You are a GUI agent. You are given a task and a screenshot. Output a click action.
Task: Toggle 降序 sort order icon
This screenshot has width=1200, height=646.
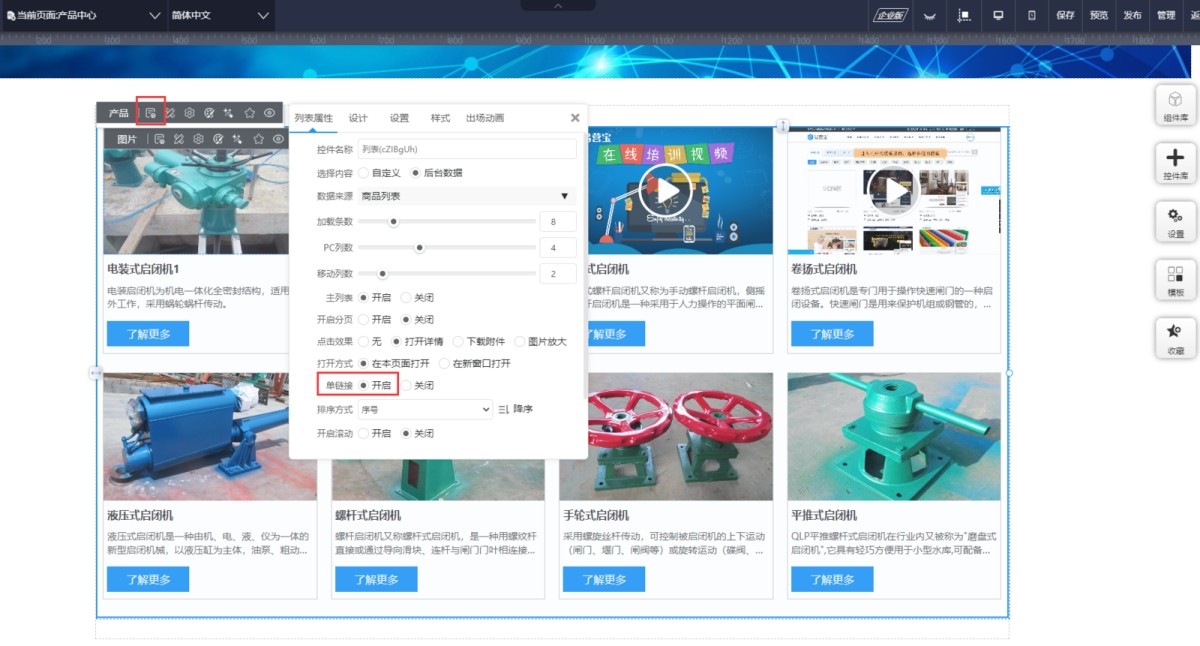pyautogui.click(x=504, y=409)
